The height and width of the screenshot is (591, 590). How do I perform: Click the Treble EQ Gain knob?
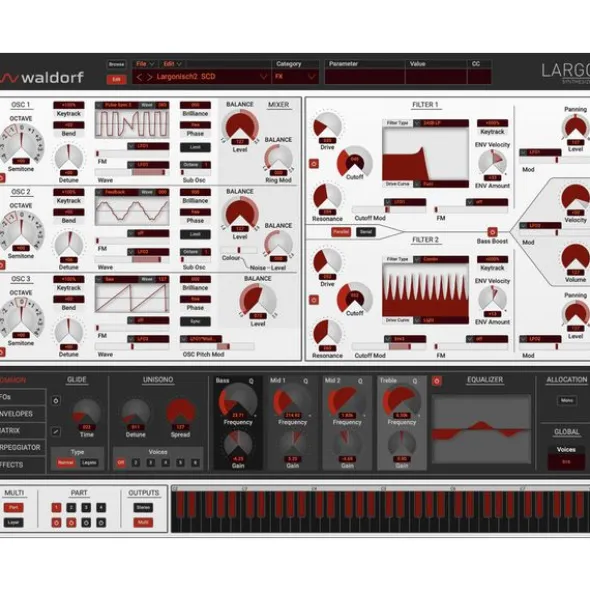402,444
